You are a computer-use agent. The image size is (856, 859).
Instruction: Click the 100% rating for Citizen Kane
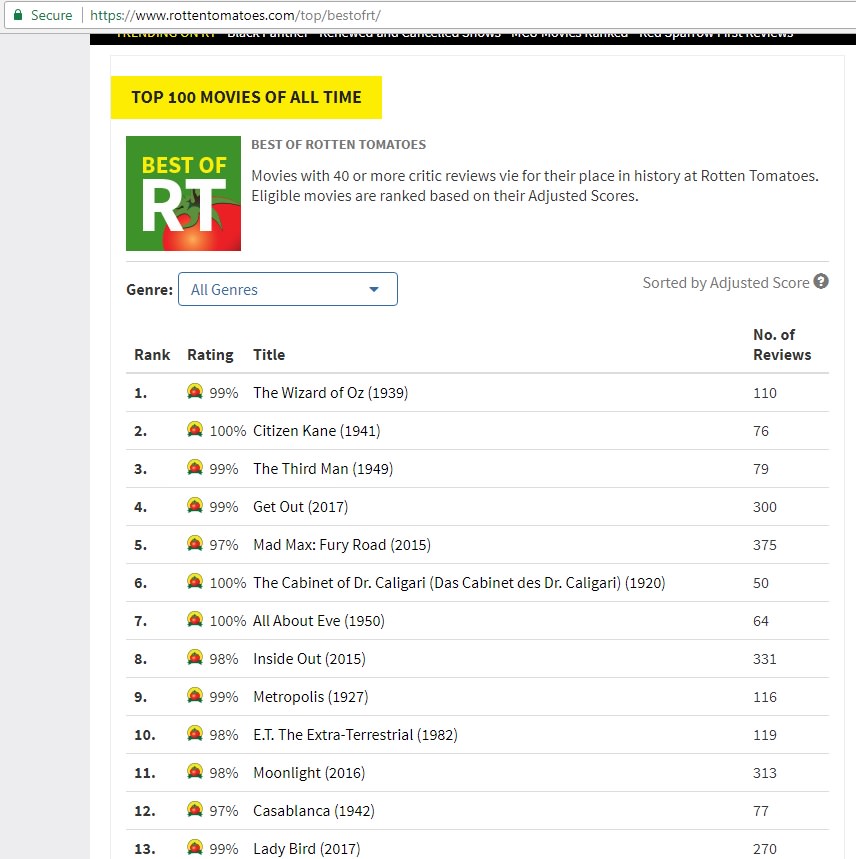(x=228, y=431)
